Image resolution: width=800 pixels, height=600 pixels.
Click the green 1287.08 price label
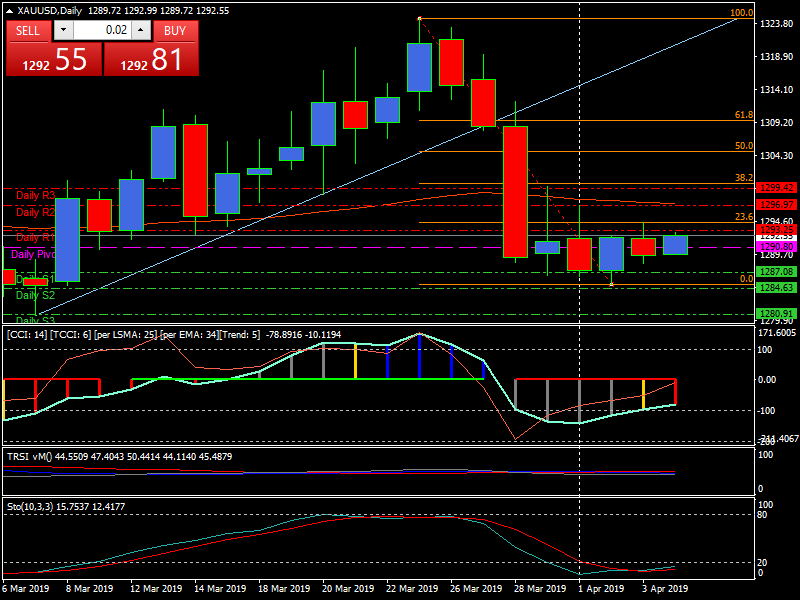tap(776, 271)
